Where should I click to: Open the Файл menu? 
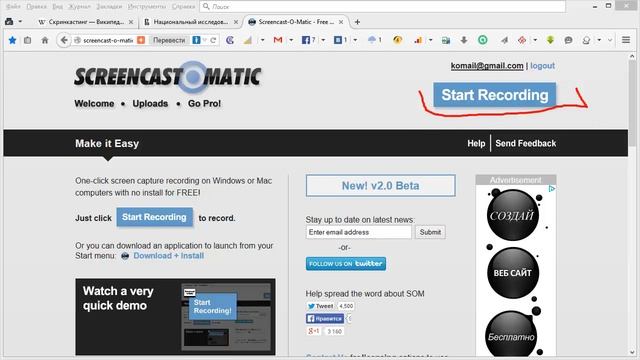13,7
